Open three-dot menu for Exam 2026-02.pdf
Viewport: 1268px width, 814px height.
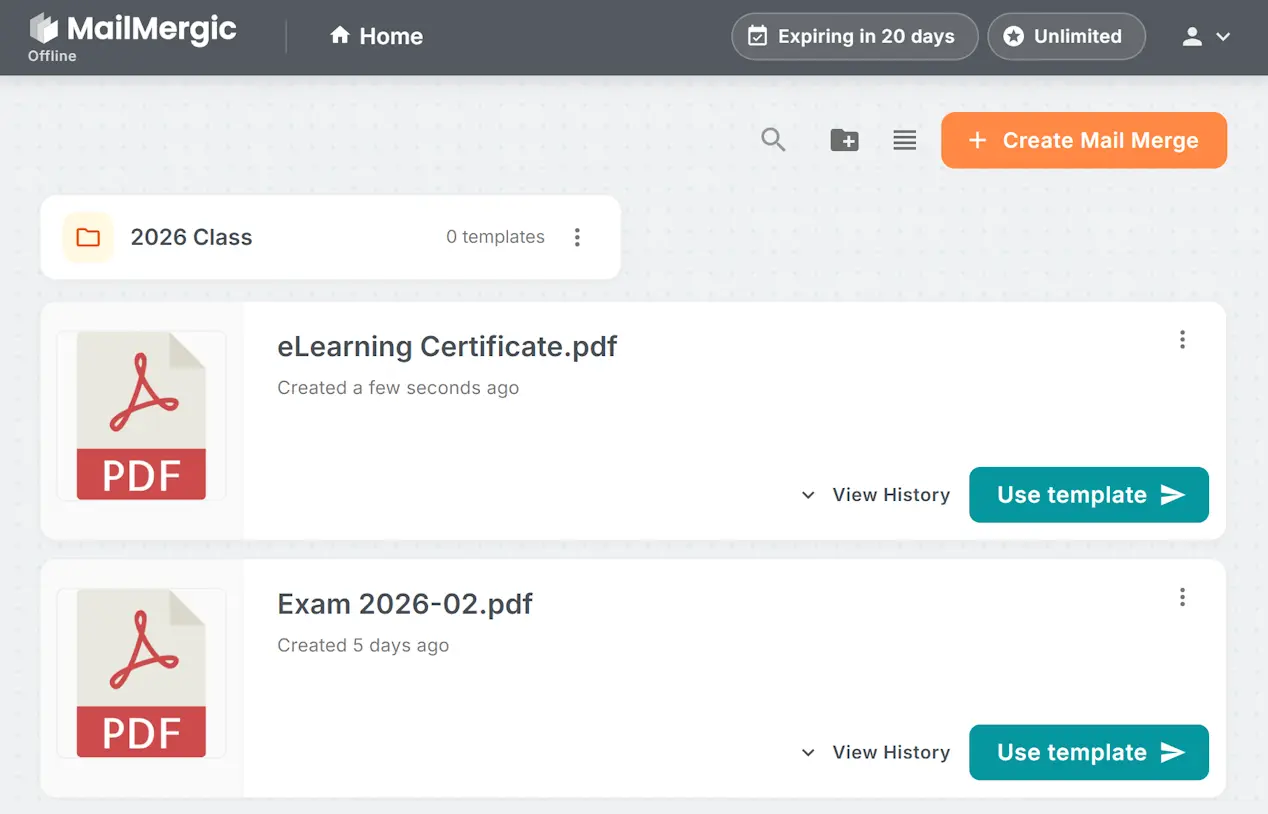click(x=1182, y=597)
